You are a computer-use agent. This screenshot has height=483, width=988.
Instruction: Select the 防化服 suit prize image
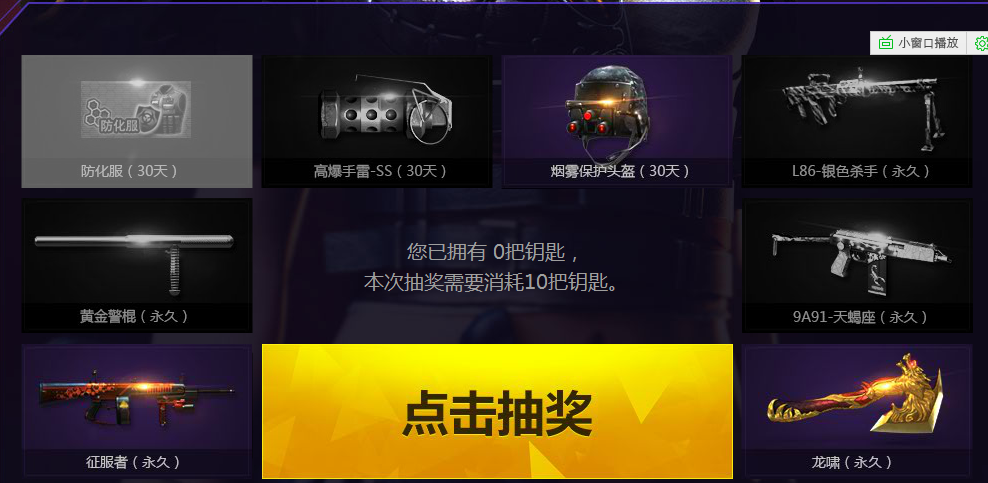pyautogui.click(x=136, y=109)
